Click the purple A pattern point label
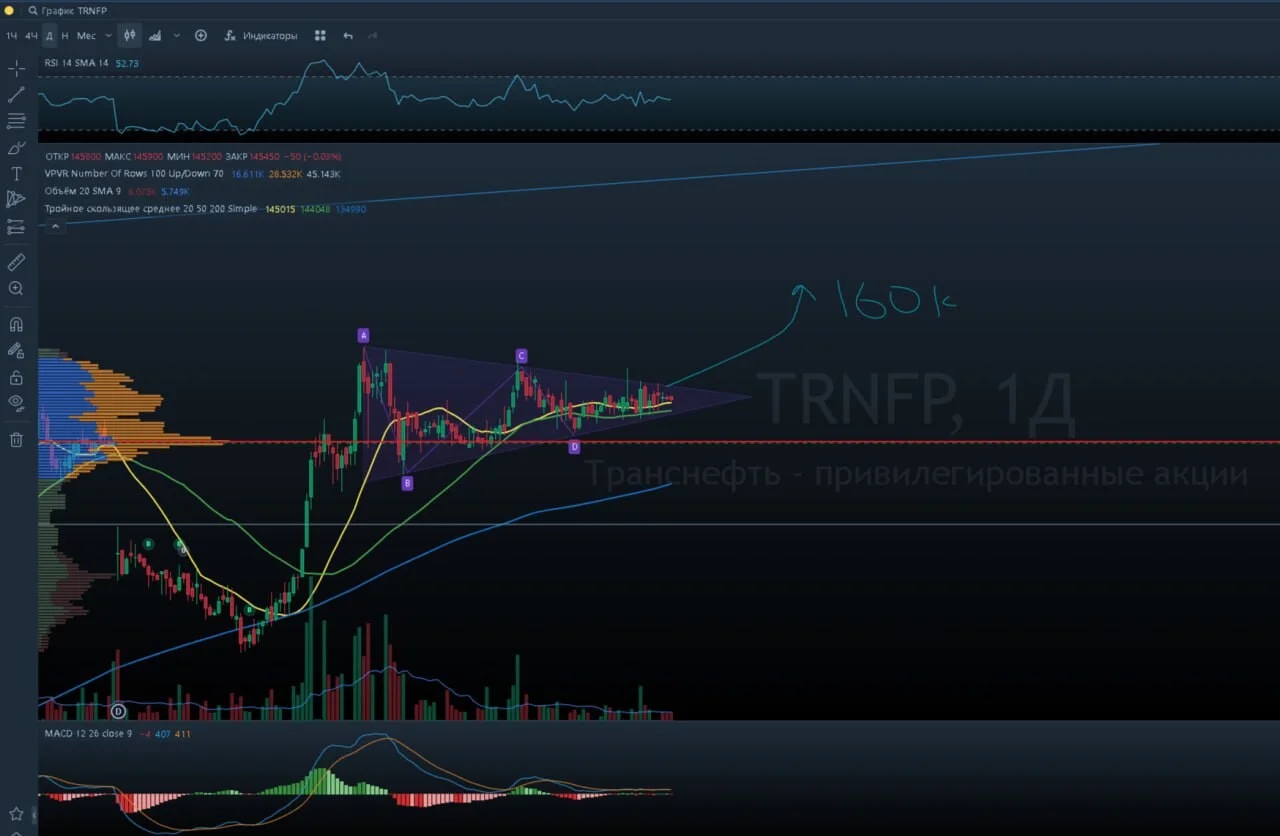This screenshot has width=1280, height=836. click(x=364, y=335)
